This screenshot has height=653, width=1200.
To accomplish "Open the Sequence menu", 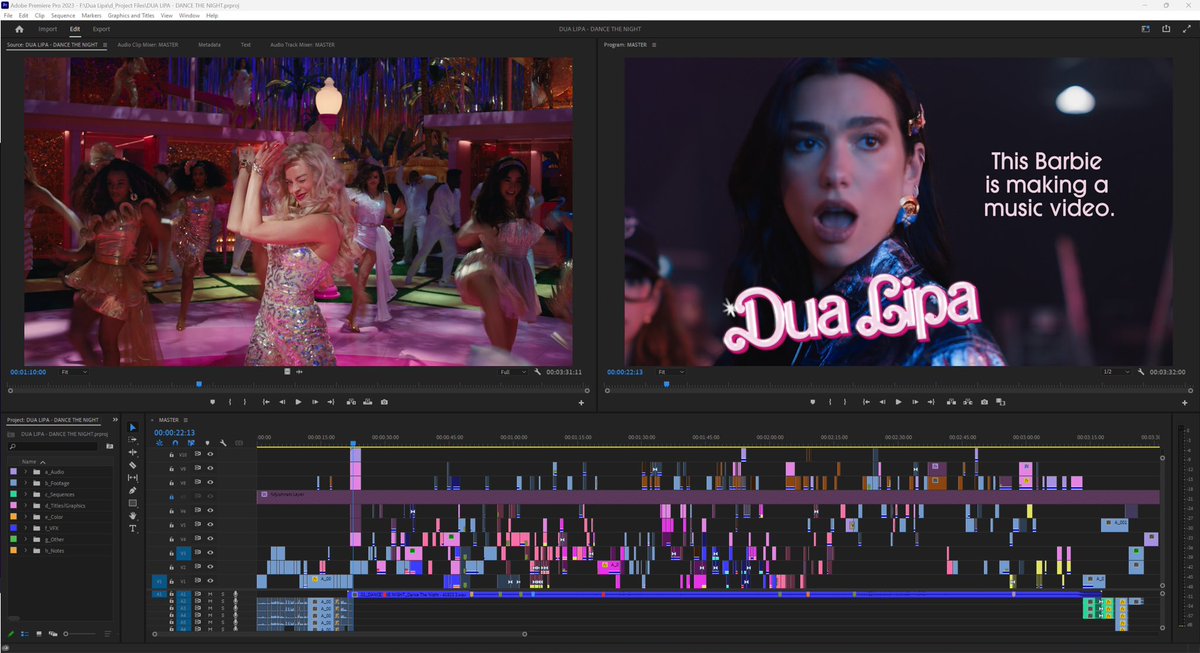I will pos(63,16).
